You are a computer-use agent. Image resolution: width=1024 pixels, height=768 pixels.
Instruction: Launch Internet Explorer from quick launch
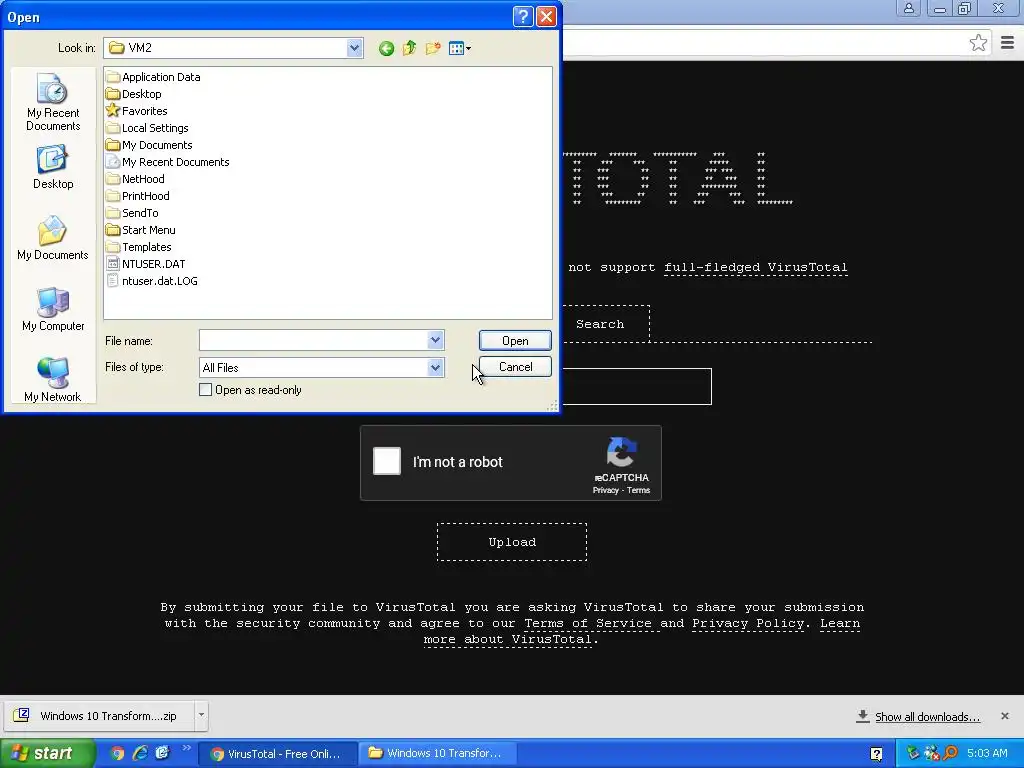140,753
